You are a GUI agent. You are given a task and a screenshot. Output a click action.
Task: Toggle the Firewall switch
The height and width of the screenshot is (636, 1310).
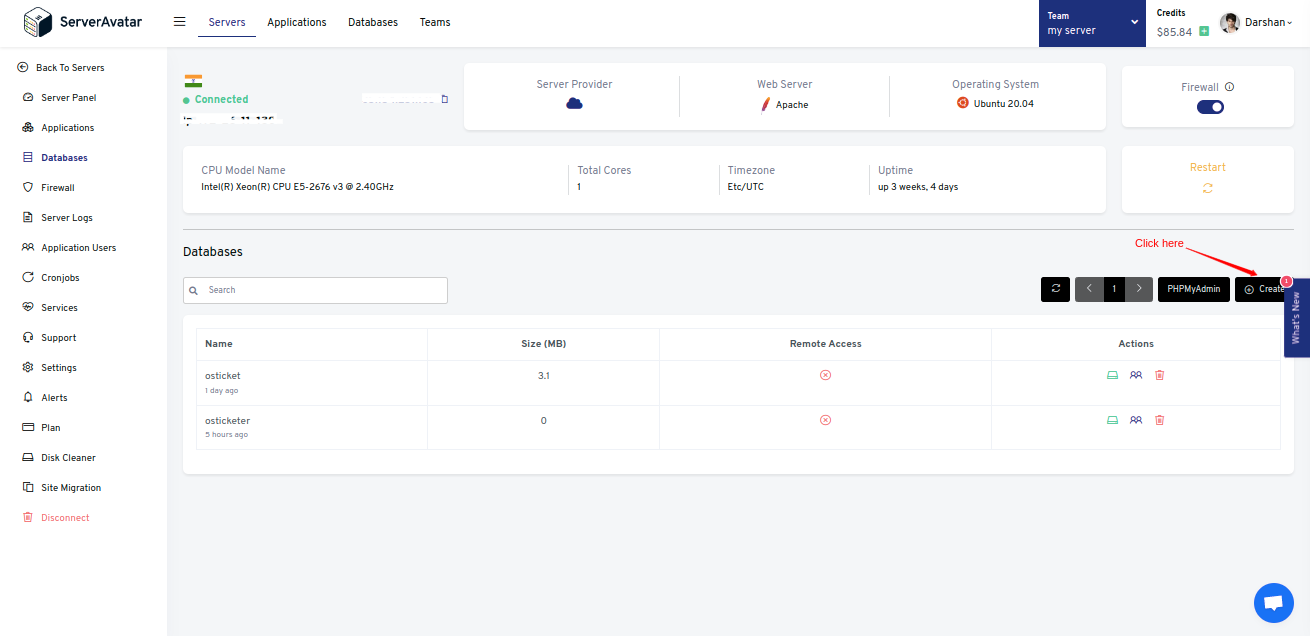tap(1210, 107)
